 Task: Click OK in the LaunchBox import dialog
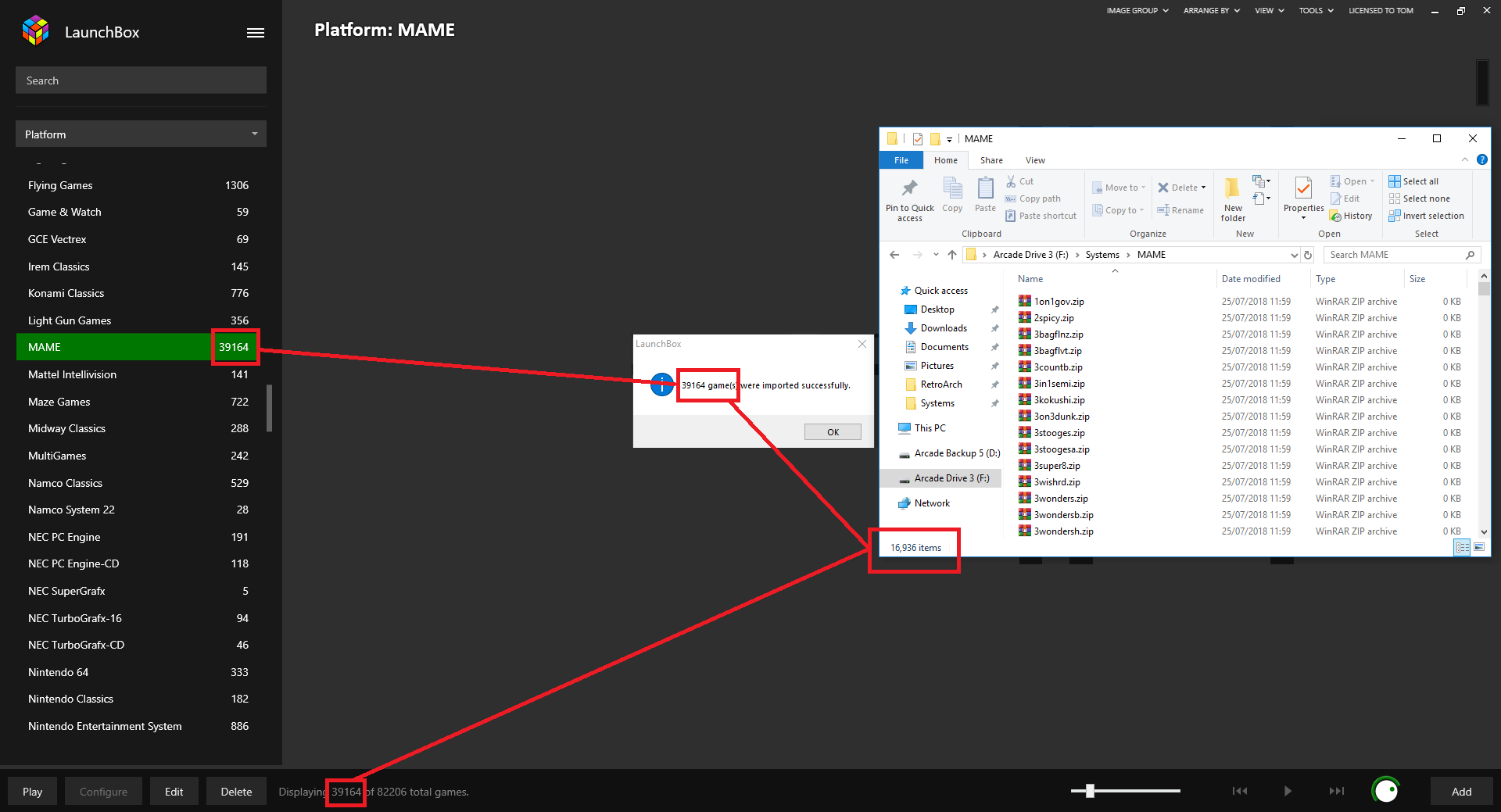tap(833, 432)
